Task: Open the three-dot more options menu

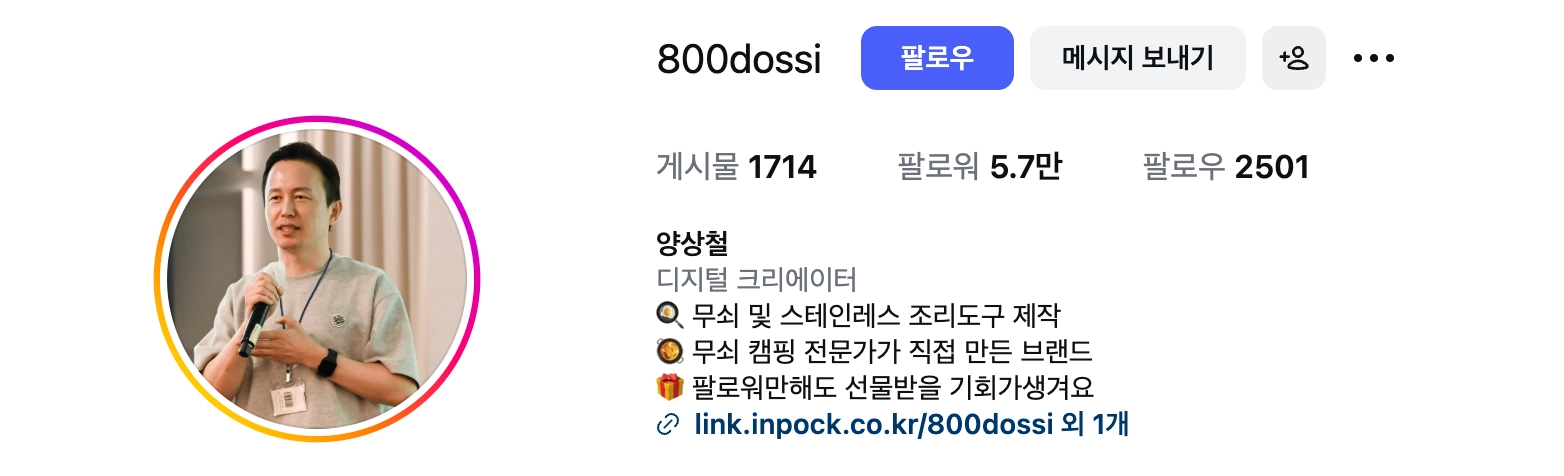Action: [x=1373, y=58]
